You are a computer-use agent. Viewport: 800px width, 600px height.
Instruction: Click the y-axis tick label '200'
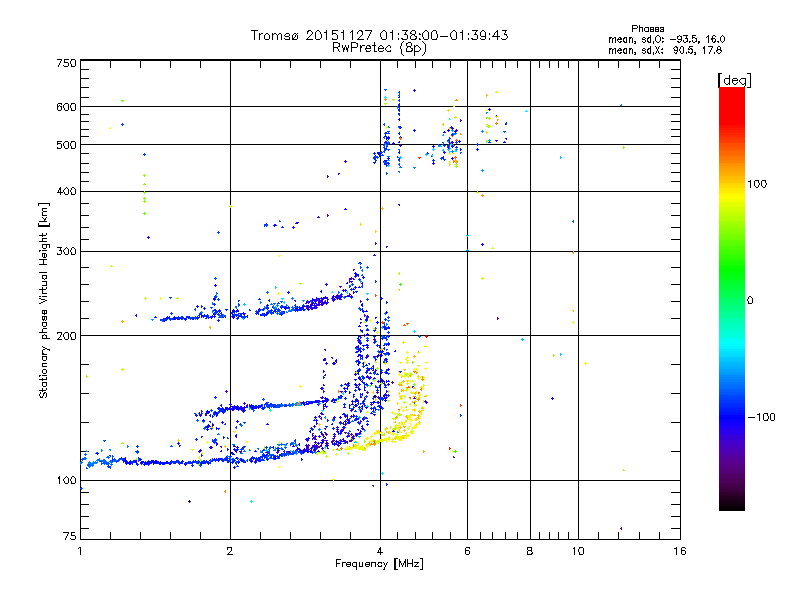pyautogui.click(x=66, y=336)
